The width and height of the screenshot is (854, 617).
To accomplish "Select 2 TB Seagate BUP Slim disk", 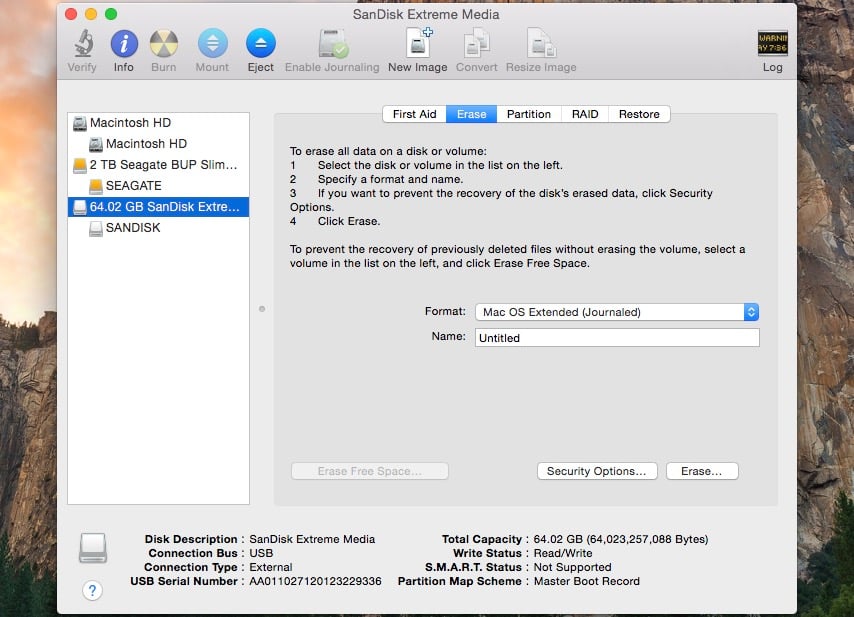I will (x=163, y=165).
